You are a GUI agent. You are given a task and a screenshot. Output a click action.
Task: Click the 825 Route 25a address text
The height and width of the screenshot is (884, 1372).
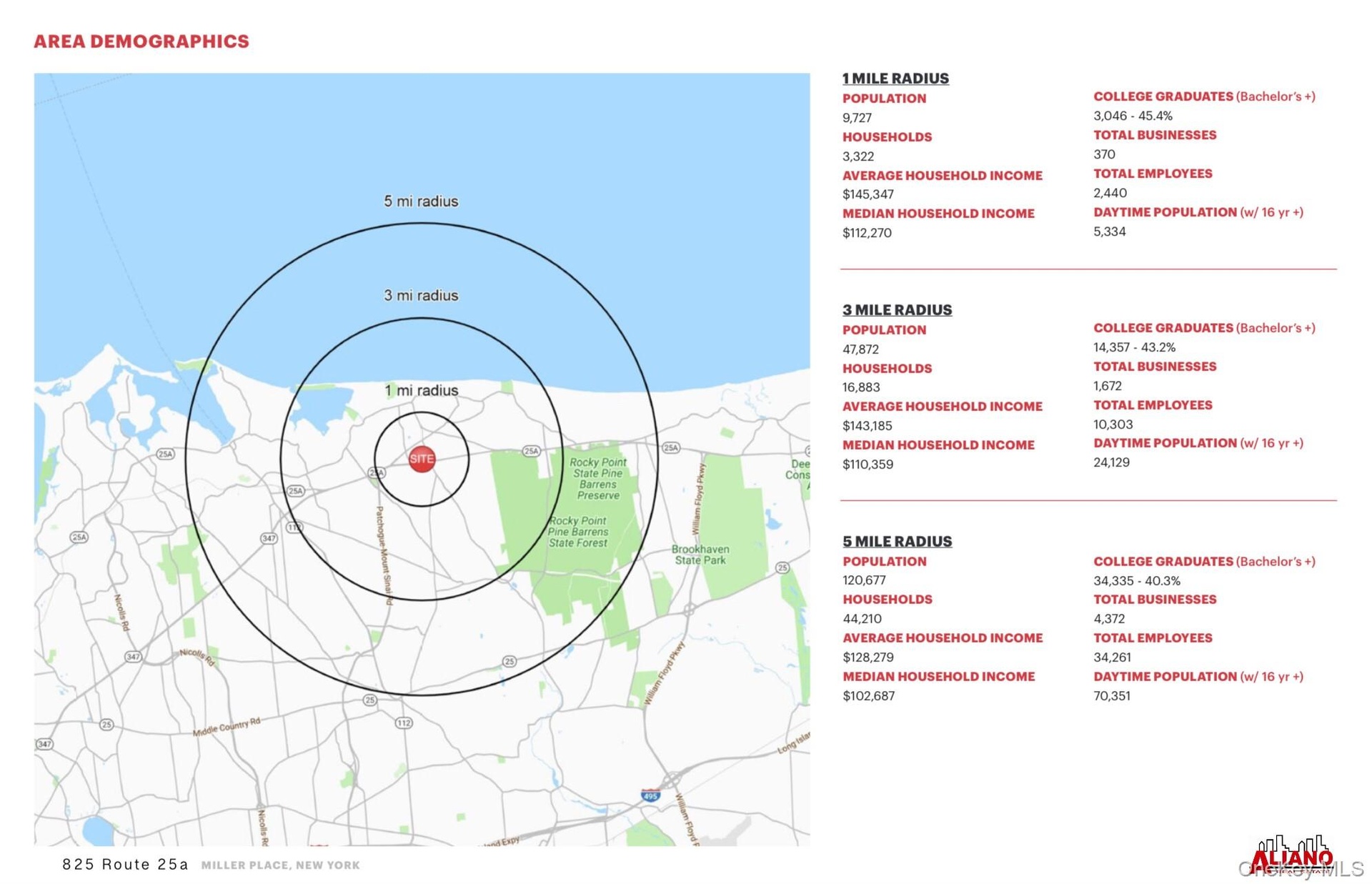[x=125, y=865]
